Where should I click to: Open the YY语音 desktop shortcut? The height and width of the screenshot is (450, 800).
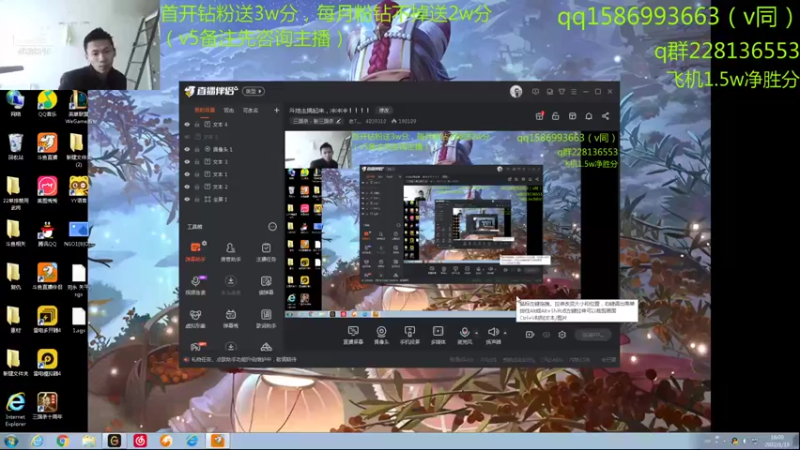79,191
